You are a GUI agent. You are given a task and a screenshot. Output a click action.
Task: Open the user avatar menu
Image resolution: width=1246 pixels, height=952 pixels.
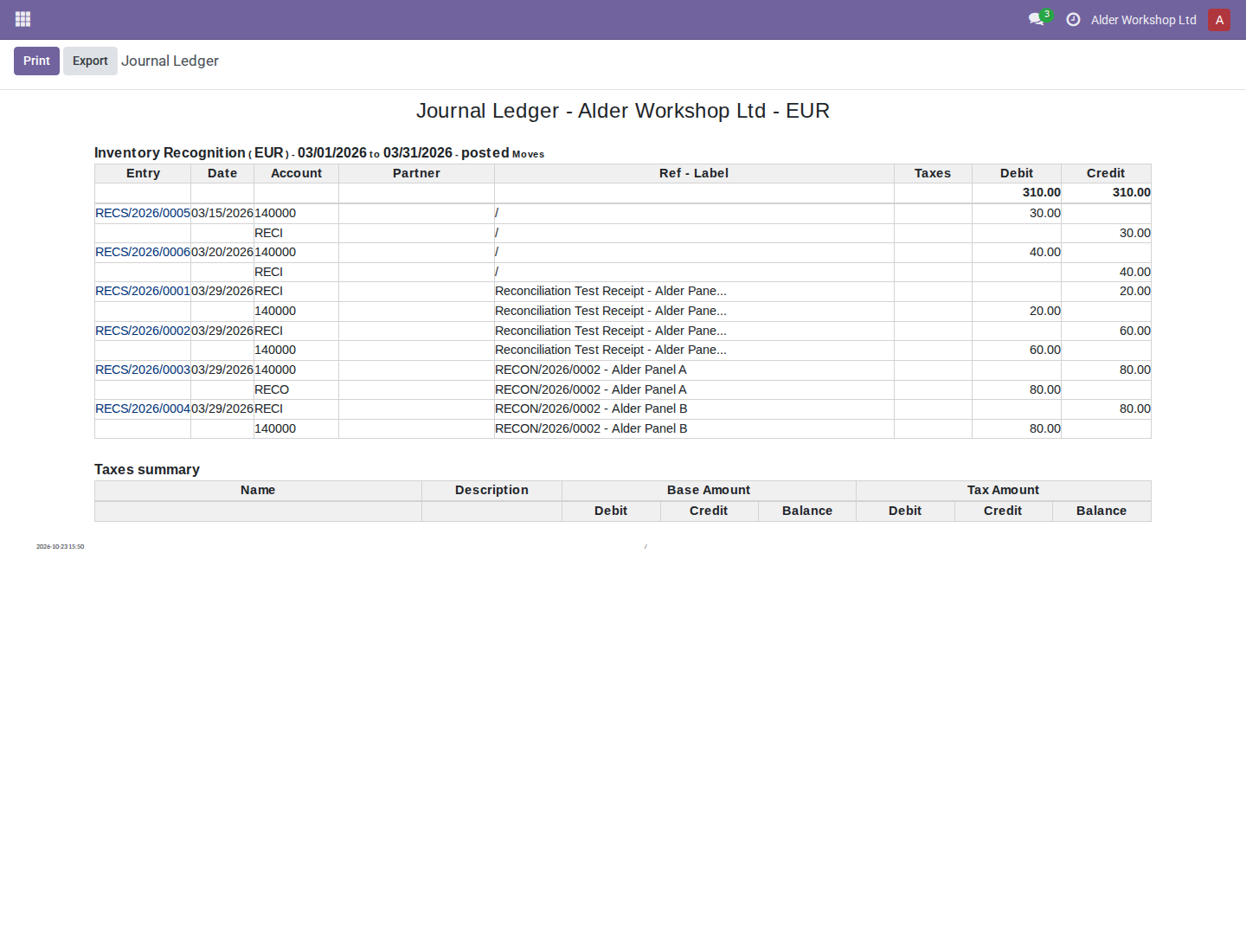coord(1219,20)
